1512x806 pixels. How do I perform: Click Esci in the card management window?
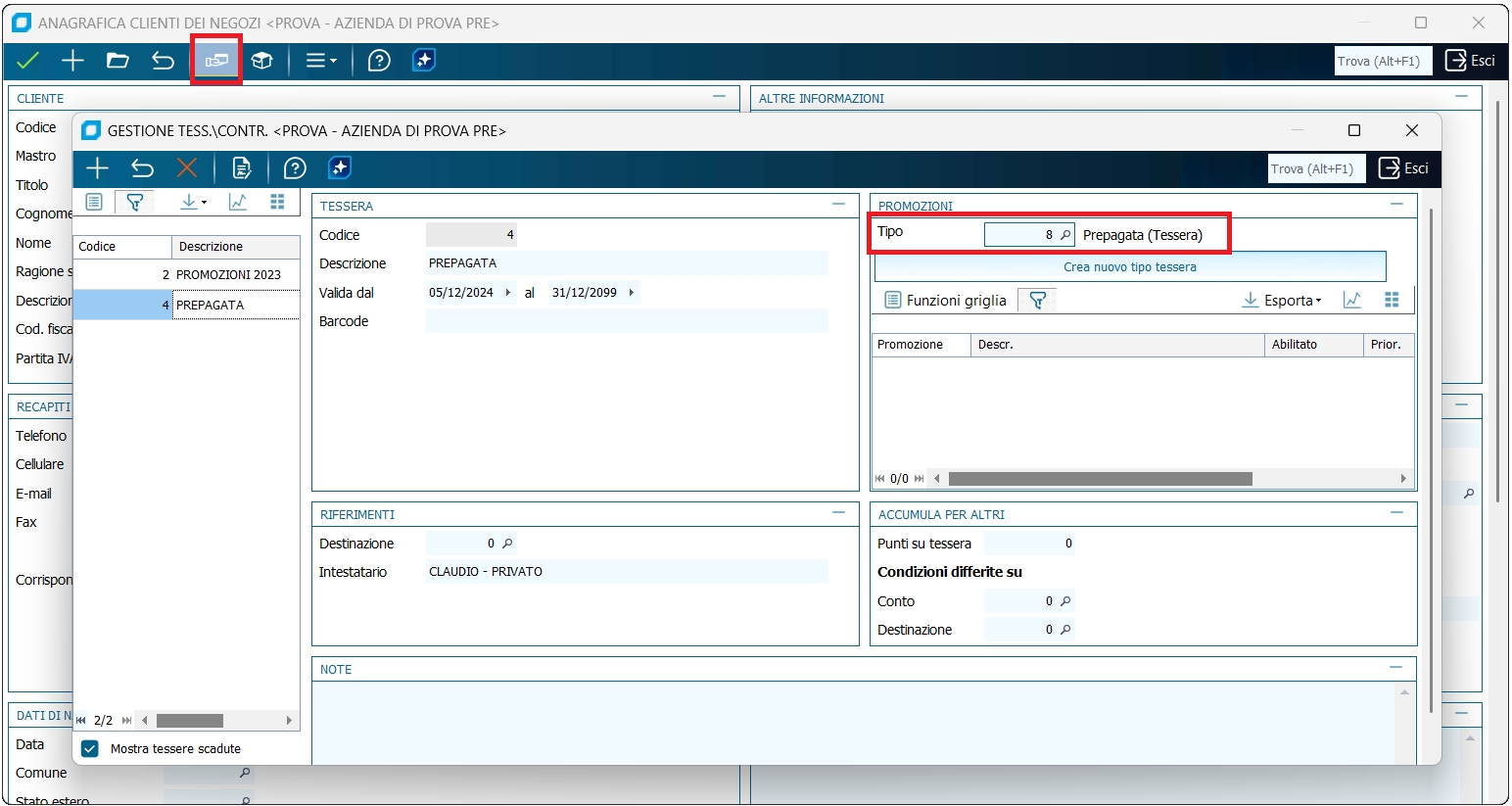1403,168
